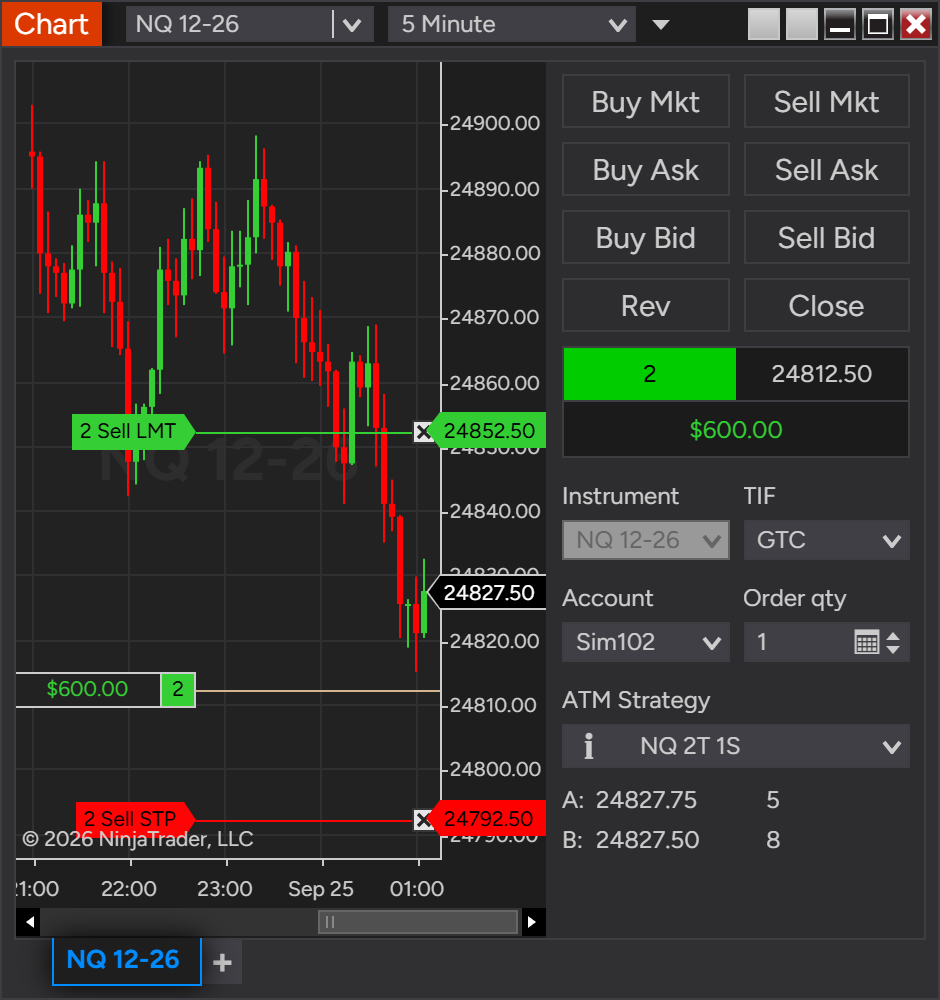Select the NQ 12-26 chart tab

[x=126, y=960]
